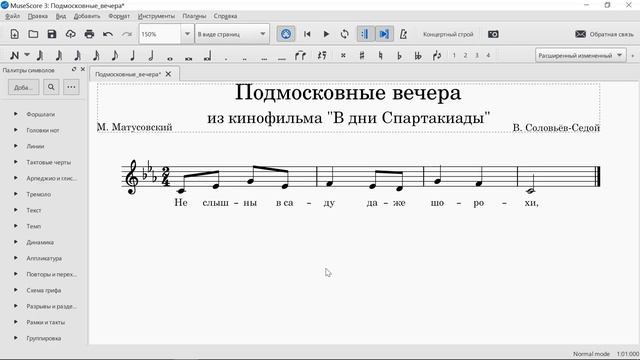The height and width of the screenshot is (360, 640).
Task: Open the Файл menu
Action: 13,16
